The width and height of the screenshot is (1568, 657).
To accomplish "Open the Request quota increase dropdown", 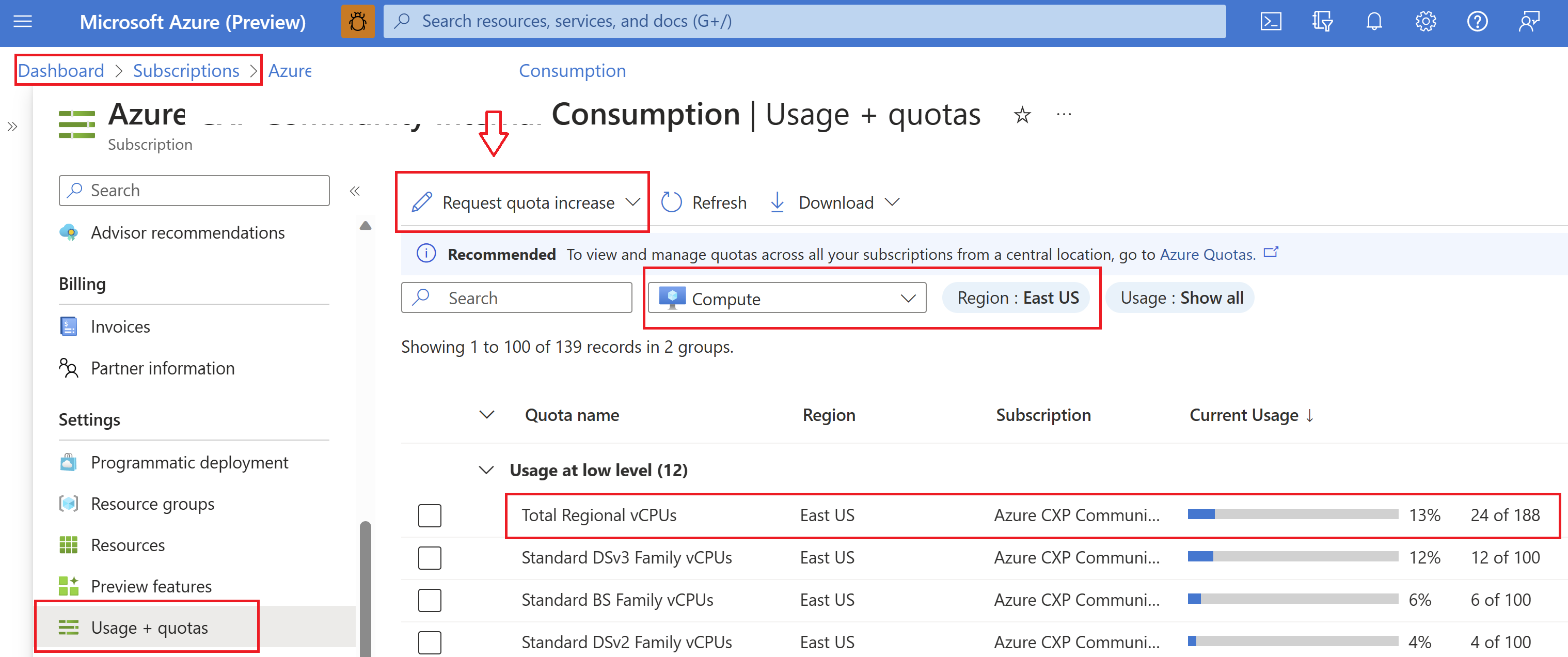I will click(525, 202).
